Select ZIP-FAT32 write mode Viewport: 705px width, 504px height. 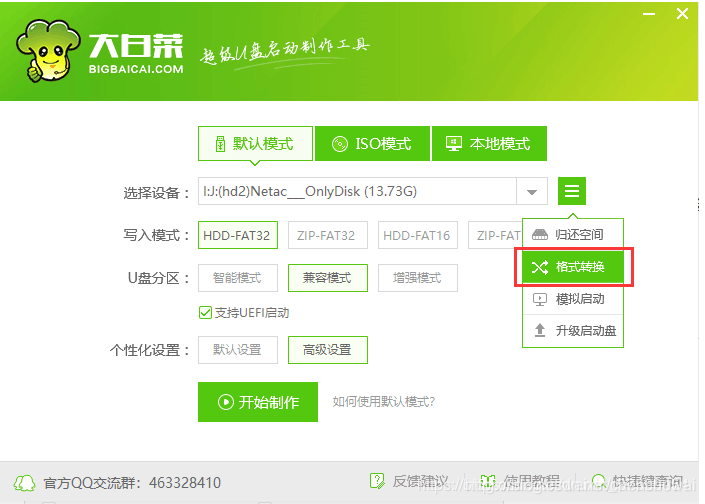pyautogui.click(x=328, y=235)
